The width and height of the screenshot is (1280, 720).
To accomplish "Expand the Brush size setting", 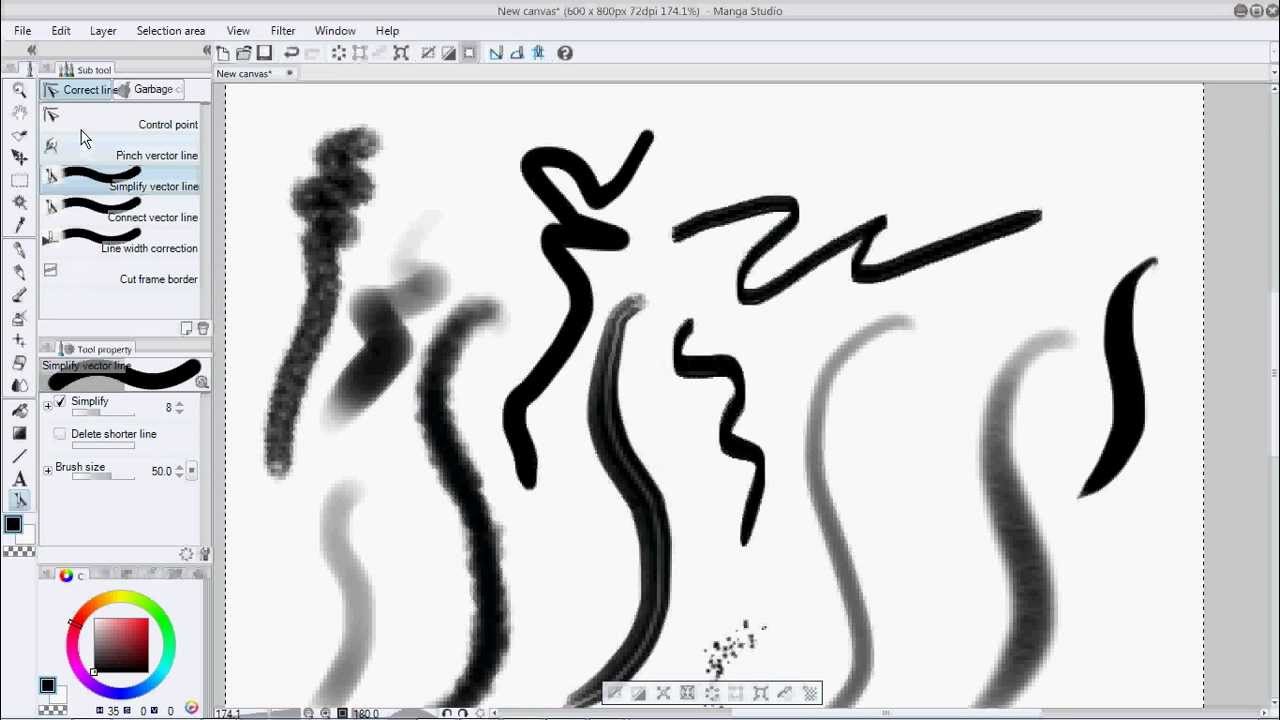I will click(47, 468).
